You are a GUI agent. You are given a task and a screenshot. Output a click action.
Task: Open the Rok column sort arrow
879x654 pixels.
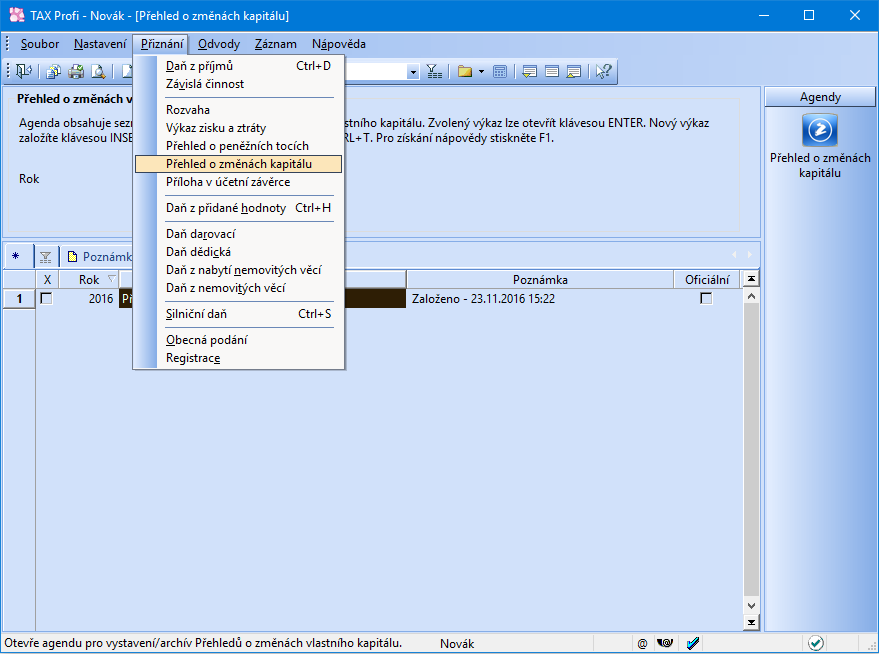click(112, 279)
